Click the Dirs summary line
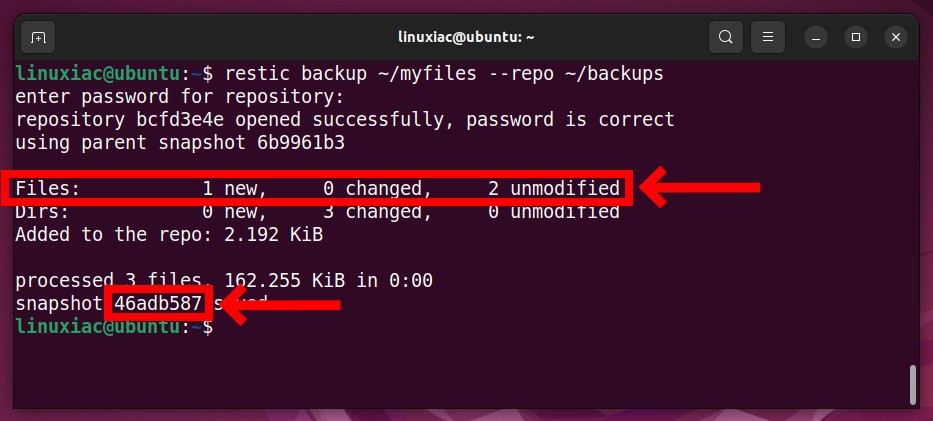 (x=317, y=212)
